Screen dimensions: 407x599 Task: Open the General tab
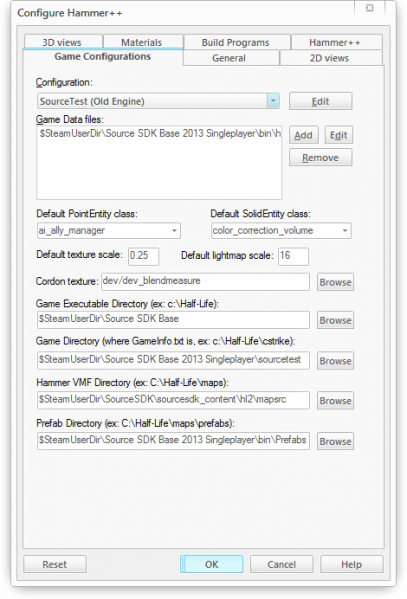click(230, 58)
